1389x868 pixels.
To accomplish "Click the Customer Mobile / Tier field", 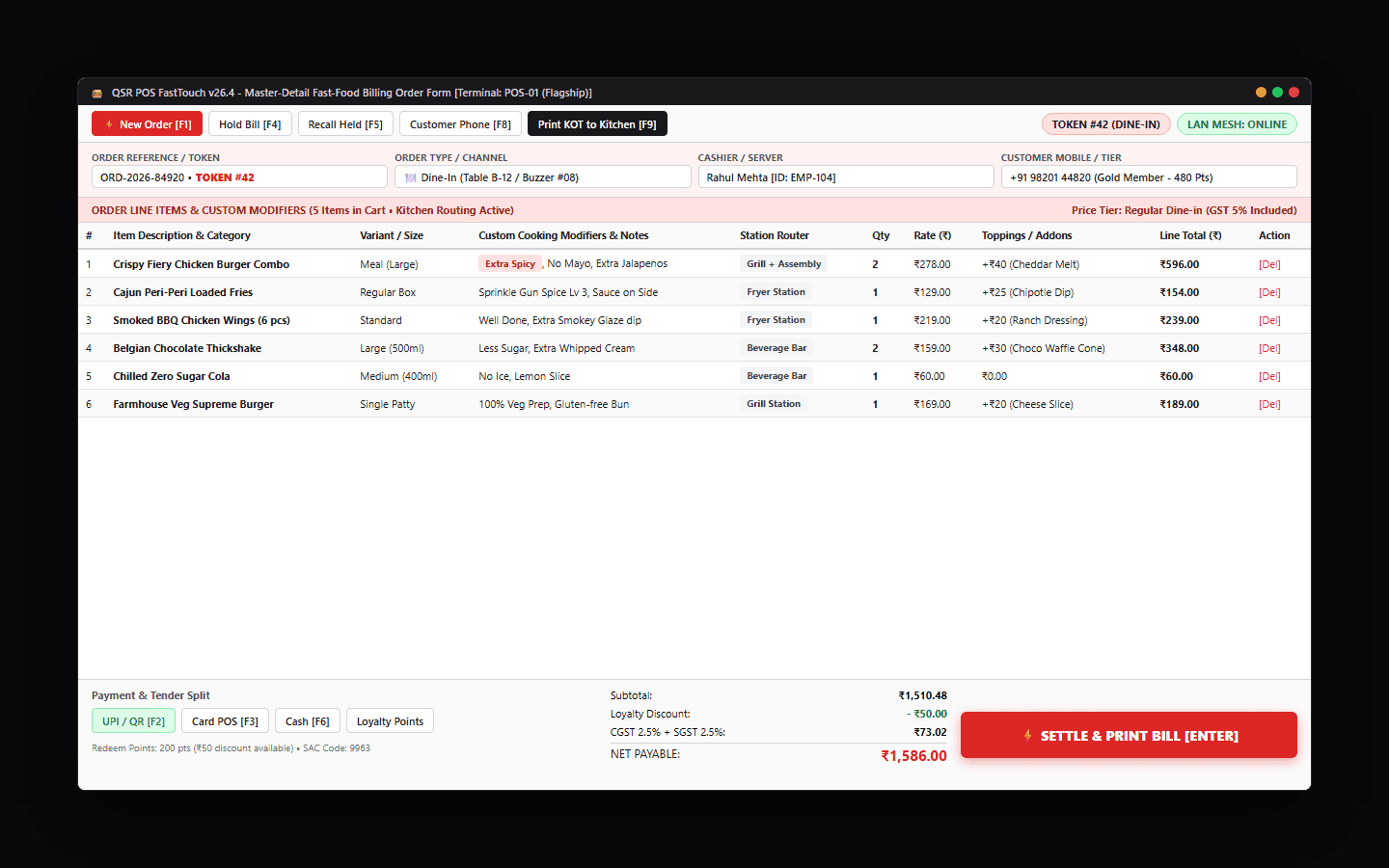I will click(1149, 177).
